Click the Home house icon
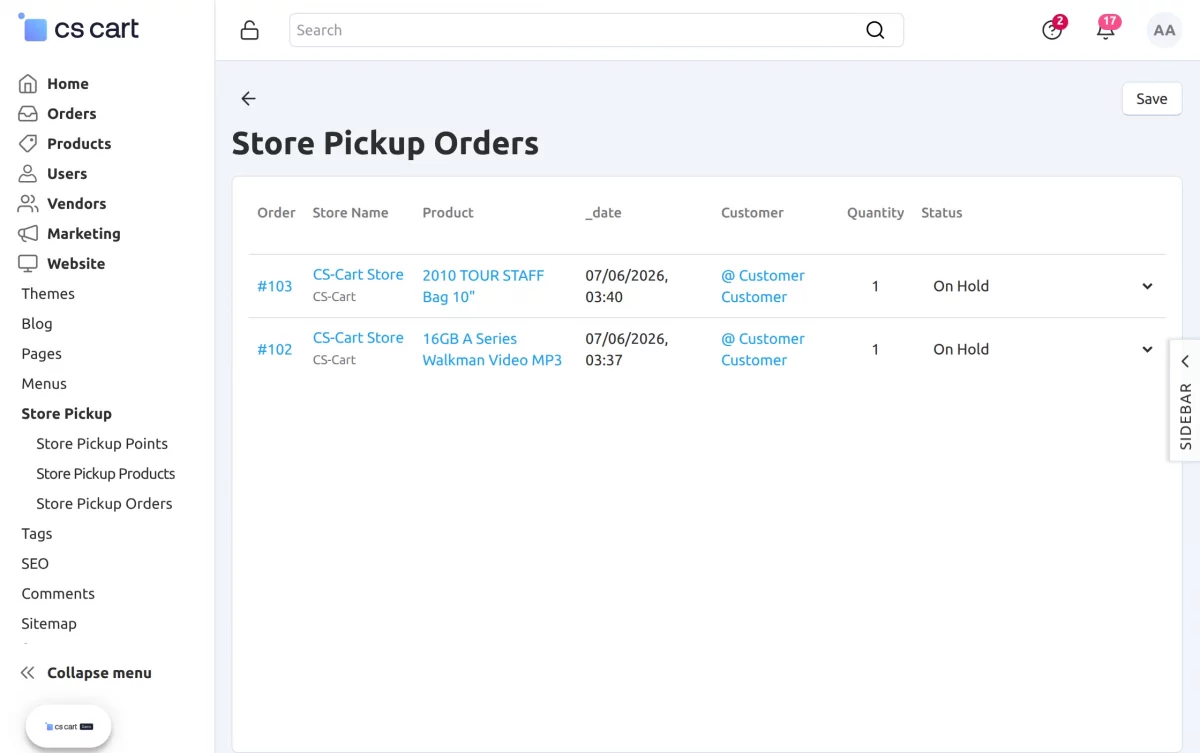The image size is (1200, 753). pyautogui.click(x=28, y=84)
